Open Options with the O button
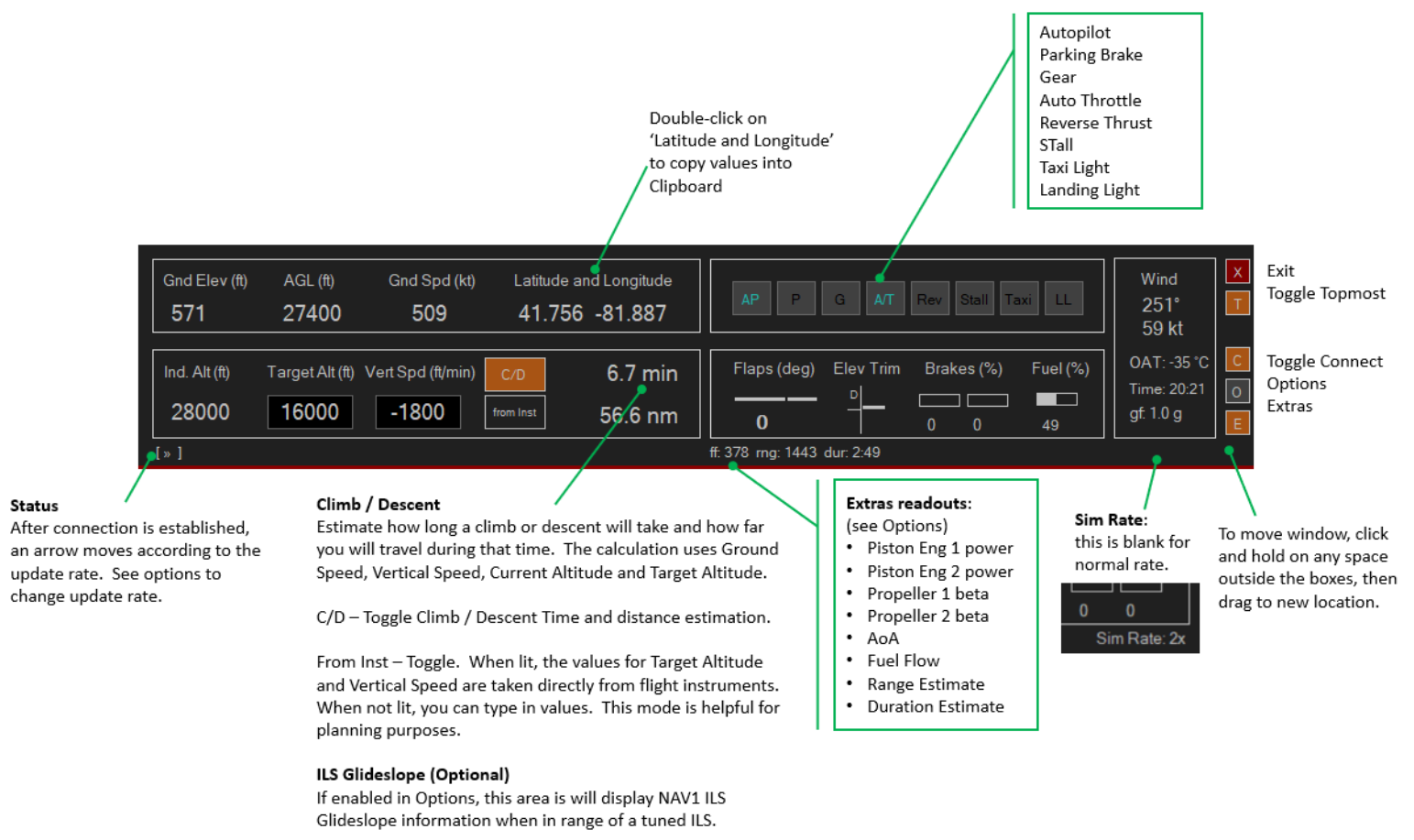This screenshot has width=1414, height=840. 1237,391
